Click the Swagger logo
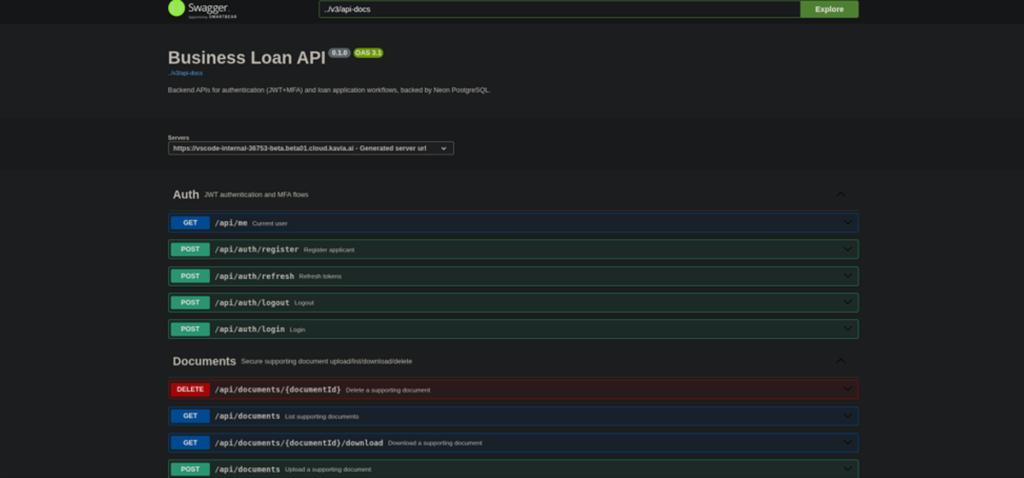The width and height of the screenshot is (1024, 478). pos(202,9)
